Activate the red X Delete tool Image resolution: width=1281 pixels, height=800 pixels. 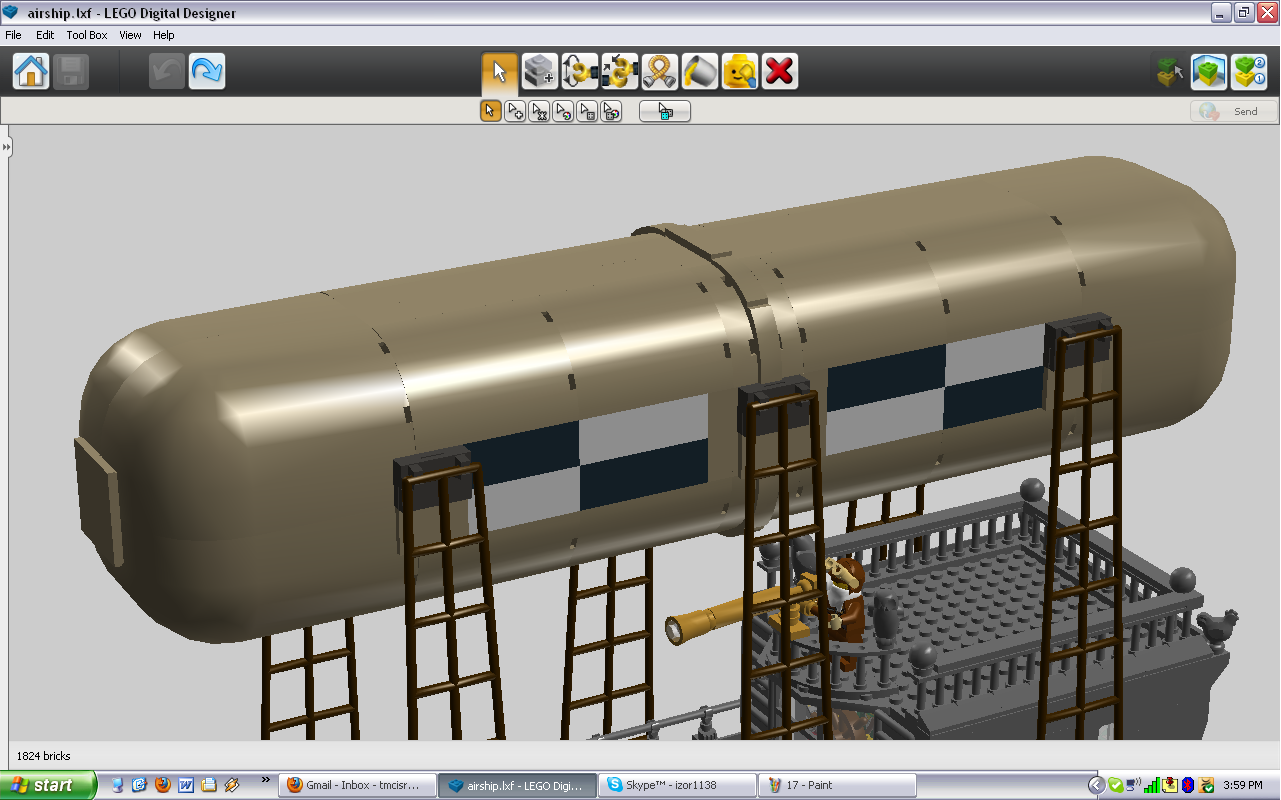click(780, 72)
